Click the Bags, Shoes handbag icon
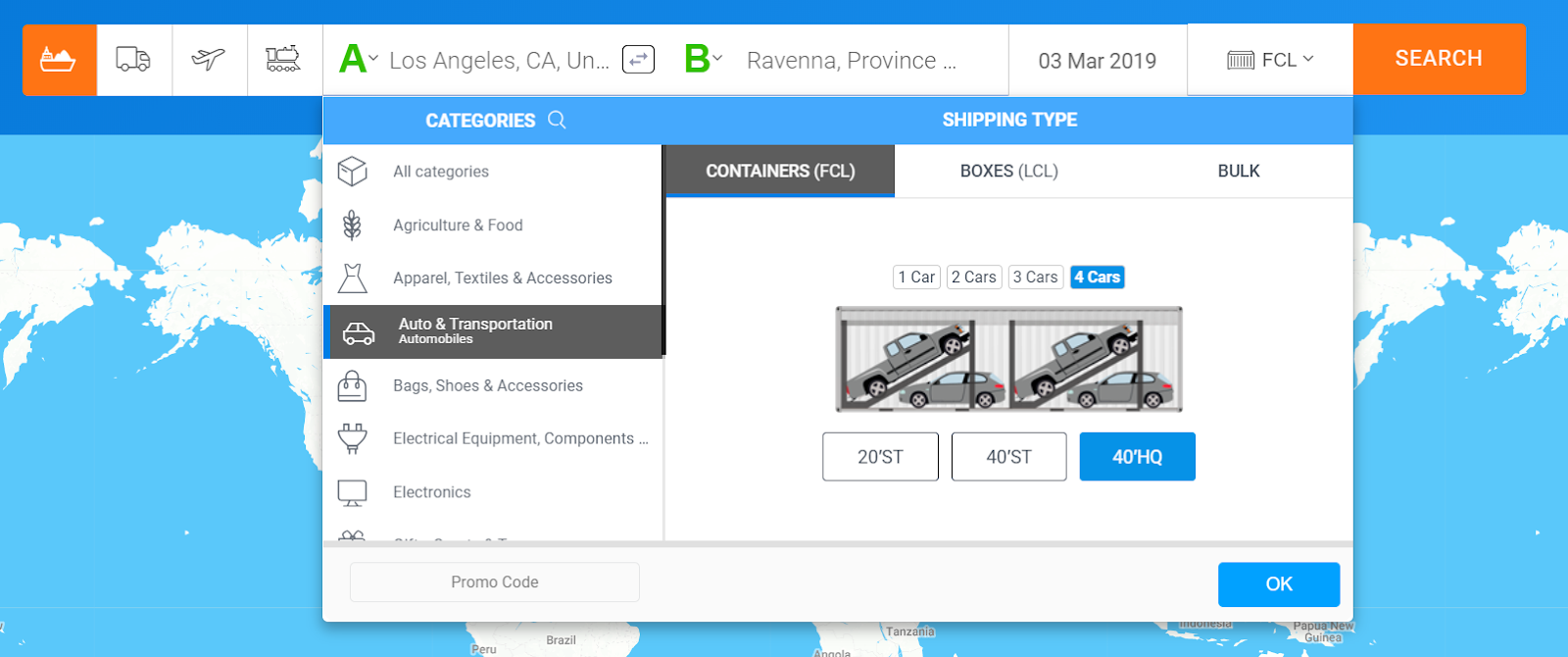Image resolution: width=1568 pixels, height=657 pixels. 352,385
